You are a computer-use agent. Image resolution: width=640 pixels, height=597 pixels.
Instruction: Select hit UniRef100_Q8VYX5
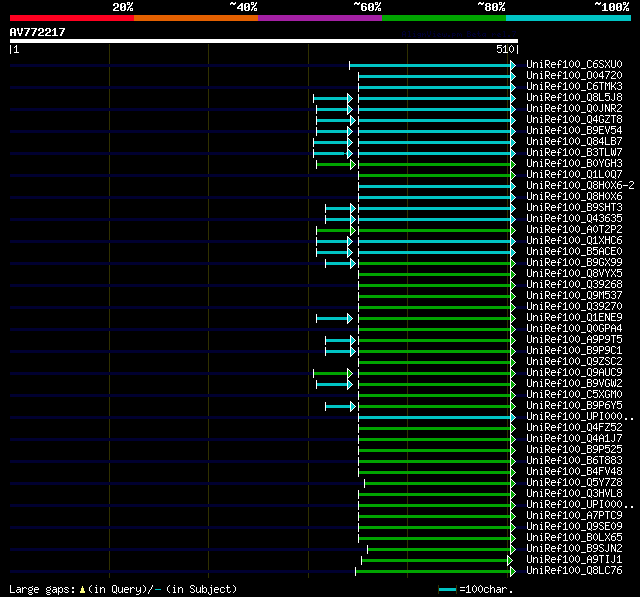click(x=574, y=274)
